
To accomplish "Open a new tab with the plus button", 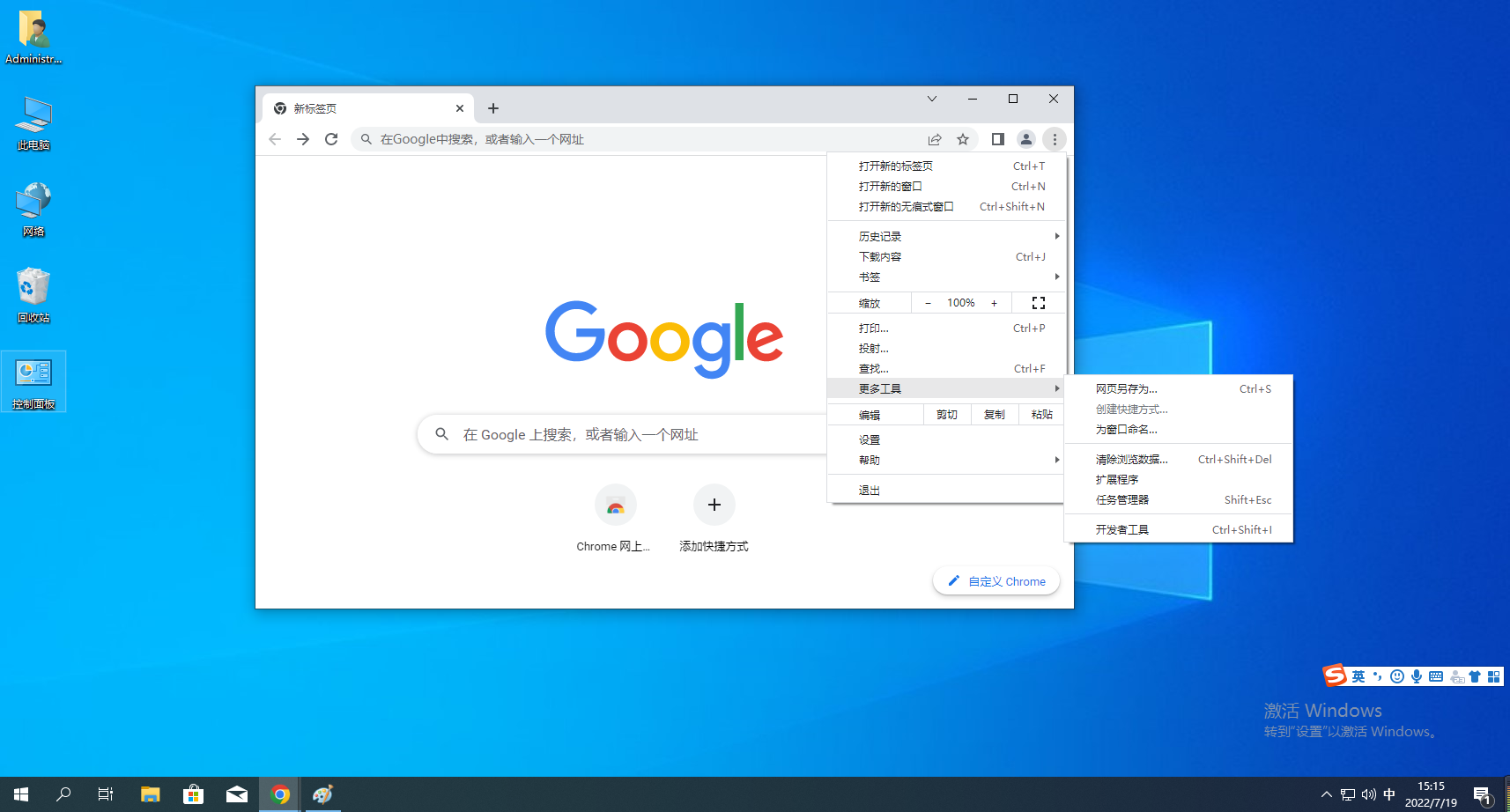I will (493, 108).
